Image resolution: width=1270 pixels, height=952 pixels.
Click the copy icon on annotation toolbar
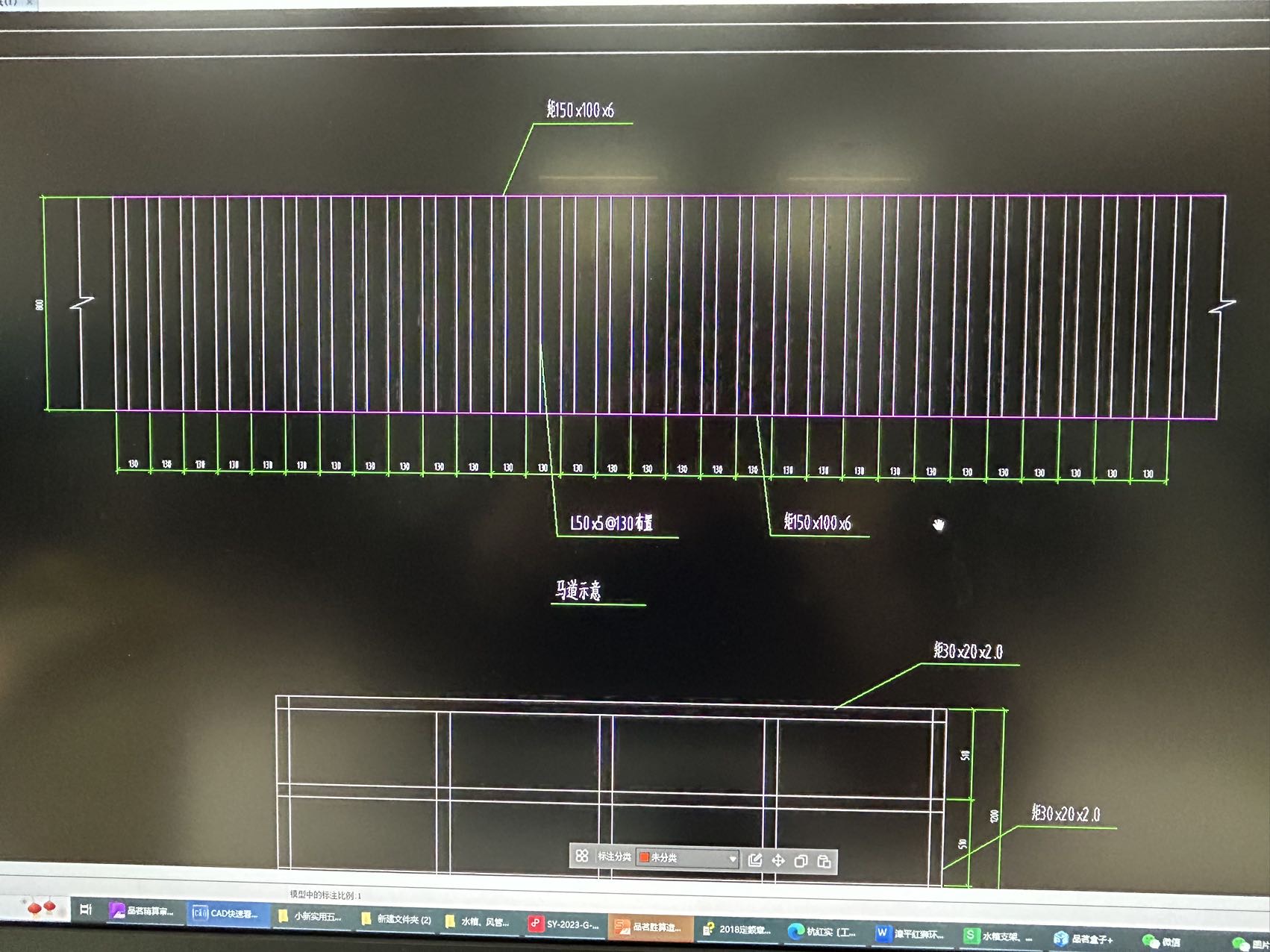click(x=801, y=861)
